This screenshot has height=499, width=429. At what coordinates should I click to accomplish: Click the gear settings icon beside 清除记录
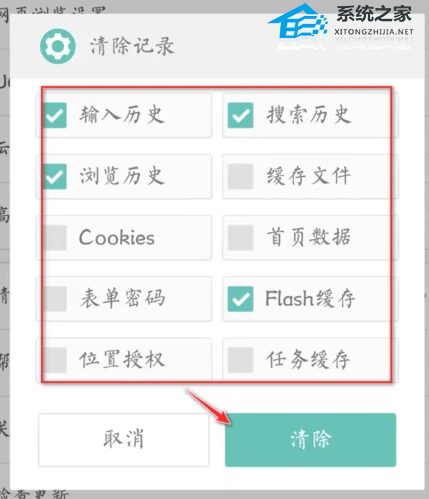coord(58,46)
